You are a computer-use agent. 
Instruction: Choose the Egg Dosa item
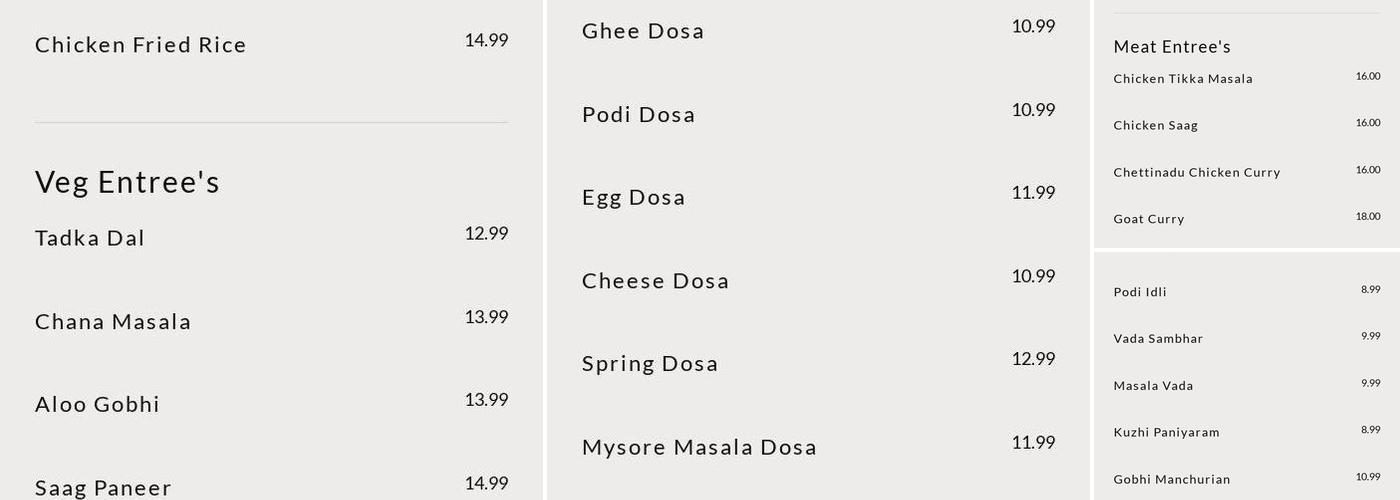[634, 198]
